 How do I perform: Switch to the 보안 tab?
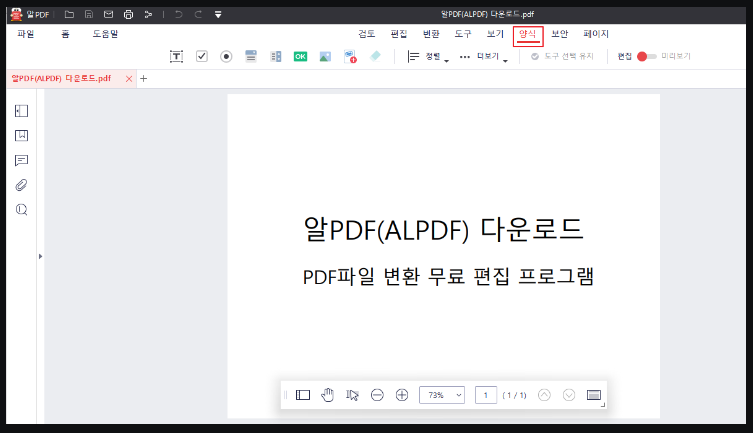pos(559,34)
